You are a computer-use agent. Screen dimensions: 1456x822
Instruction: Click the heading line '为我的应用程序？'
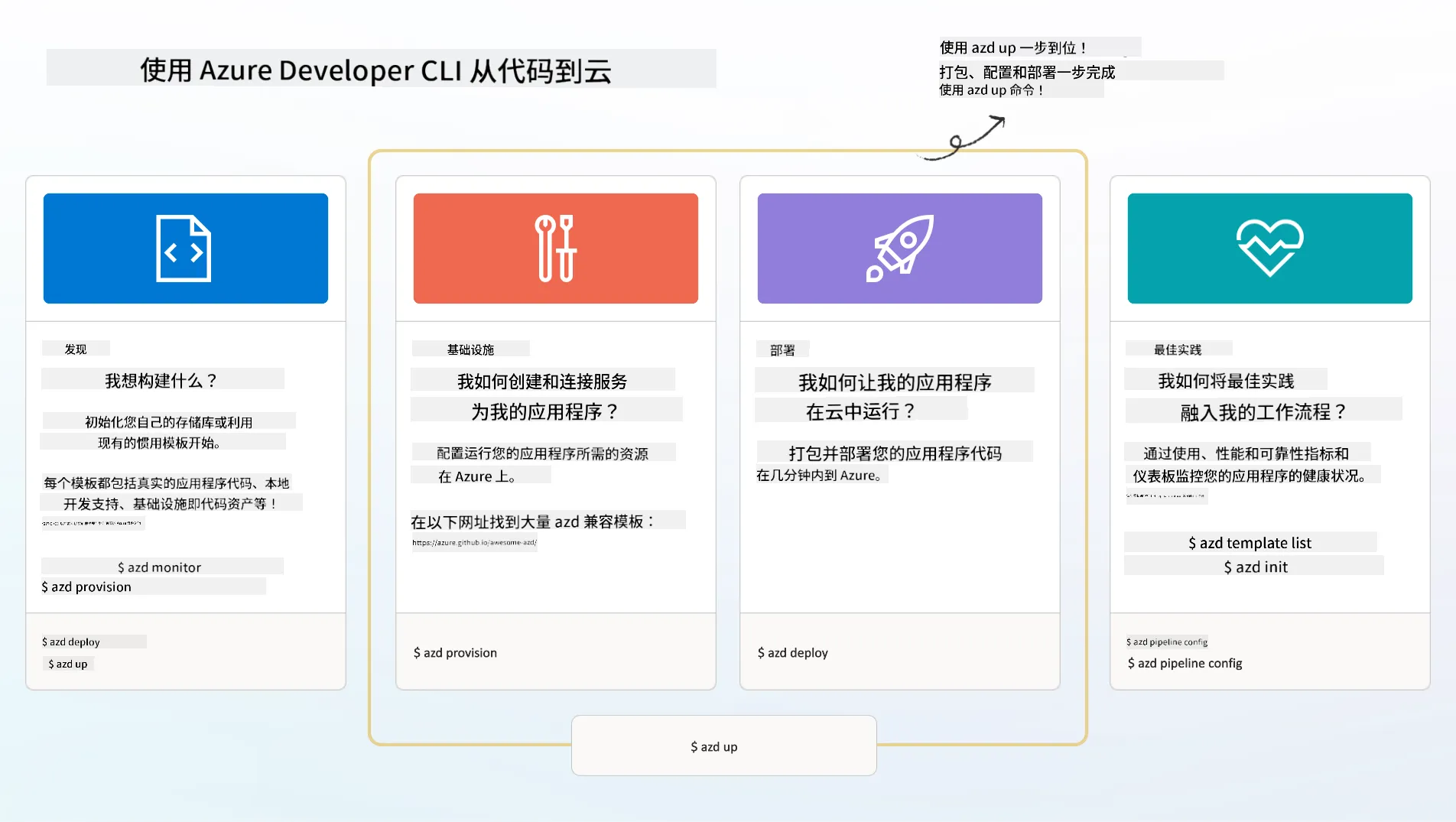(x=545, y=411)
